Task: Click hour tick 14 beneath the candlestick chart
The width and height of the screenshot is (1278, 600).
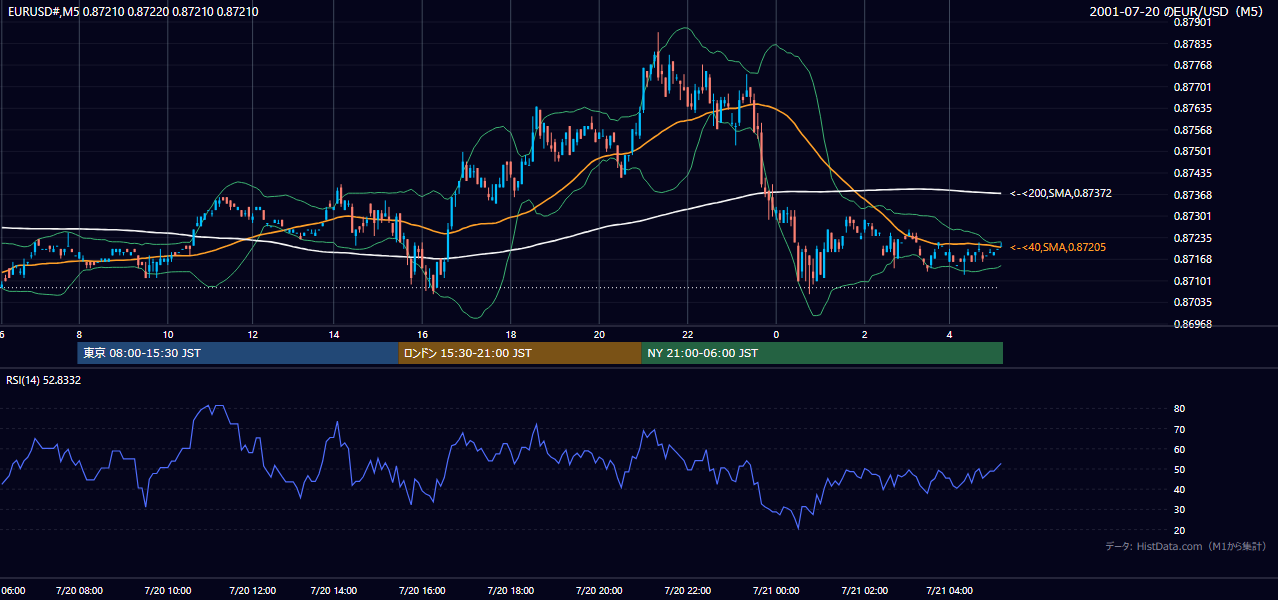Action: [x=335, y=334]
